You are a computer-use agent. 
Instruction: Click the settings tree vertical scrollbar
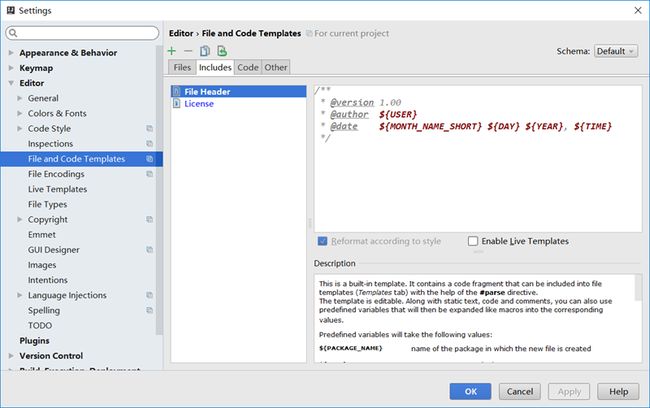coord(159,191)
